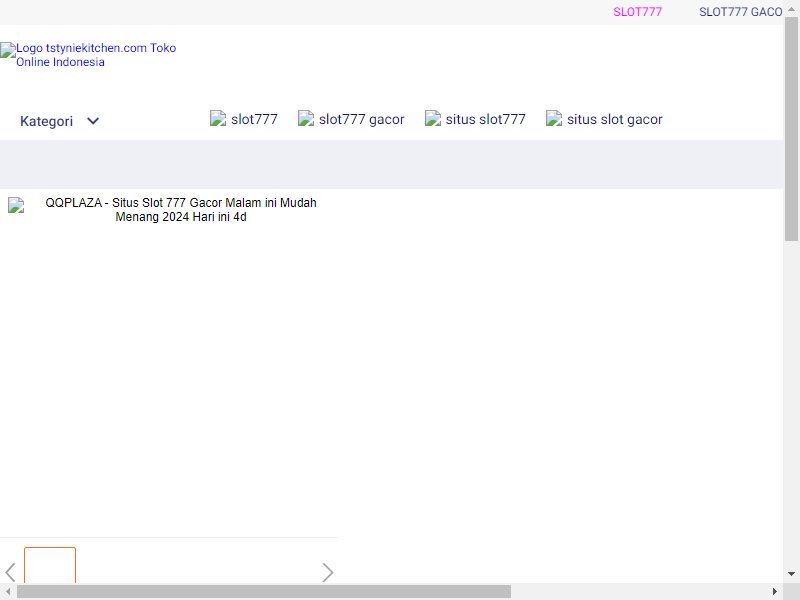
Task: Go to the next thumbnail with right arrow
Action: coord(328,572)
